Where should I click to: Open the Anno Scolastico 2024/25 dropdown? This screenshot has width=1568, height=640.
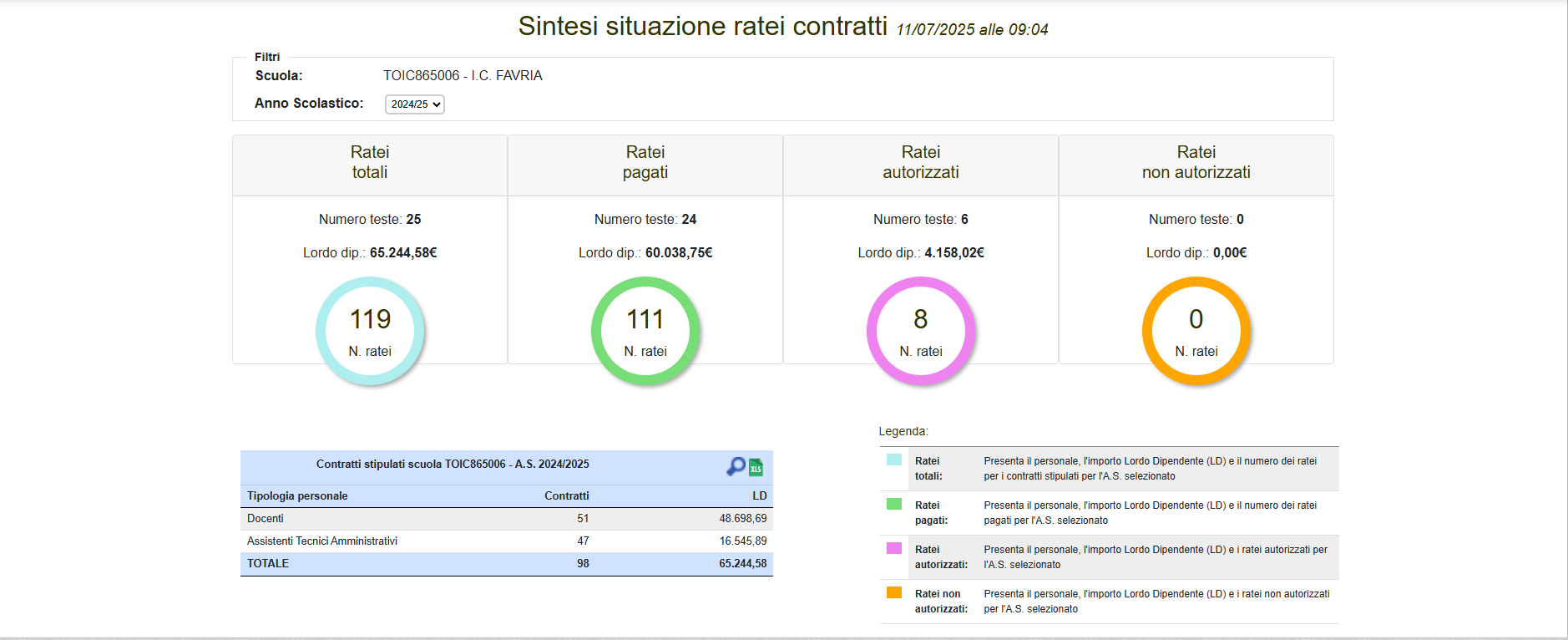click(x=414, y=104)
